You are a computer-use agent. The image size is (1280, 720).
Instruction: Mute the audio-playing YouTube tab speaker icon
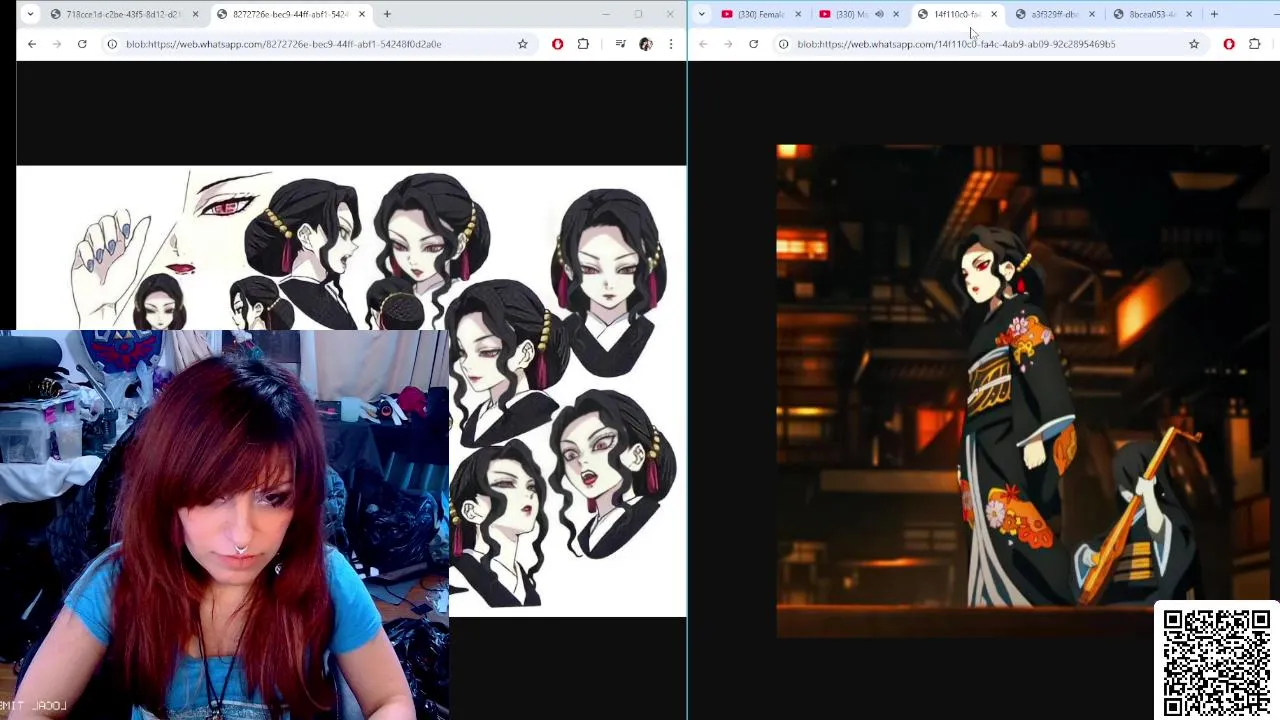(x=879, y=14)
